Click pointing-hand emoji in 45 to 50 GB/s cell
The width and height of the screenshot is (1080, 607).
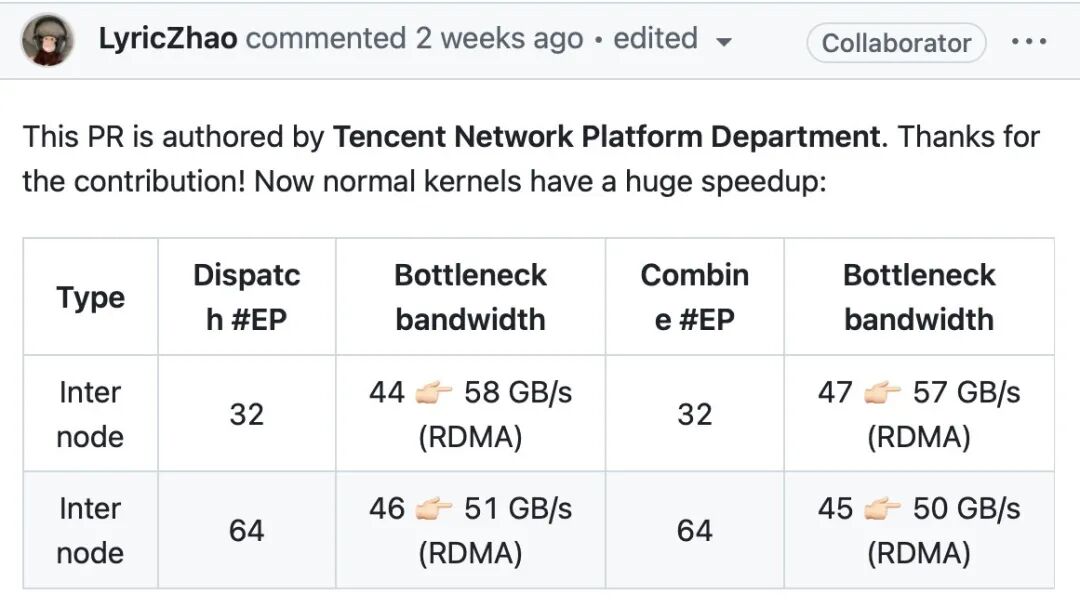click(883, 509)
